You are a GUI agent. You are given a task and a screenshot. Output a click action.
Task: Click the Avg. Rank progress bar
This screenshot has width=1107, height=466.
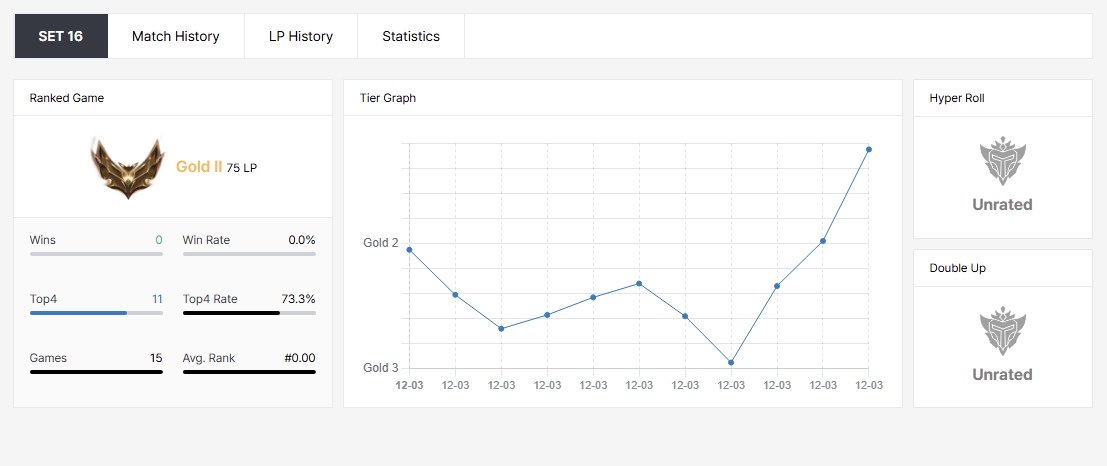pyautogui.click(x=249, y=372)
